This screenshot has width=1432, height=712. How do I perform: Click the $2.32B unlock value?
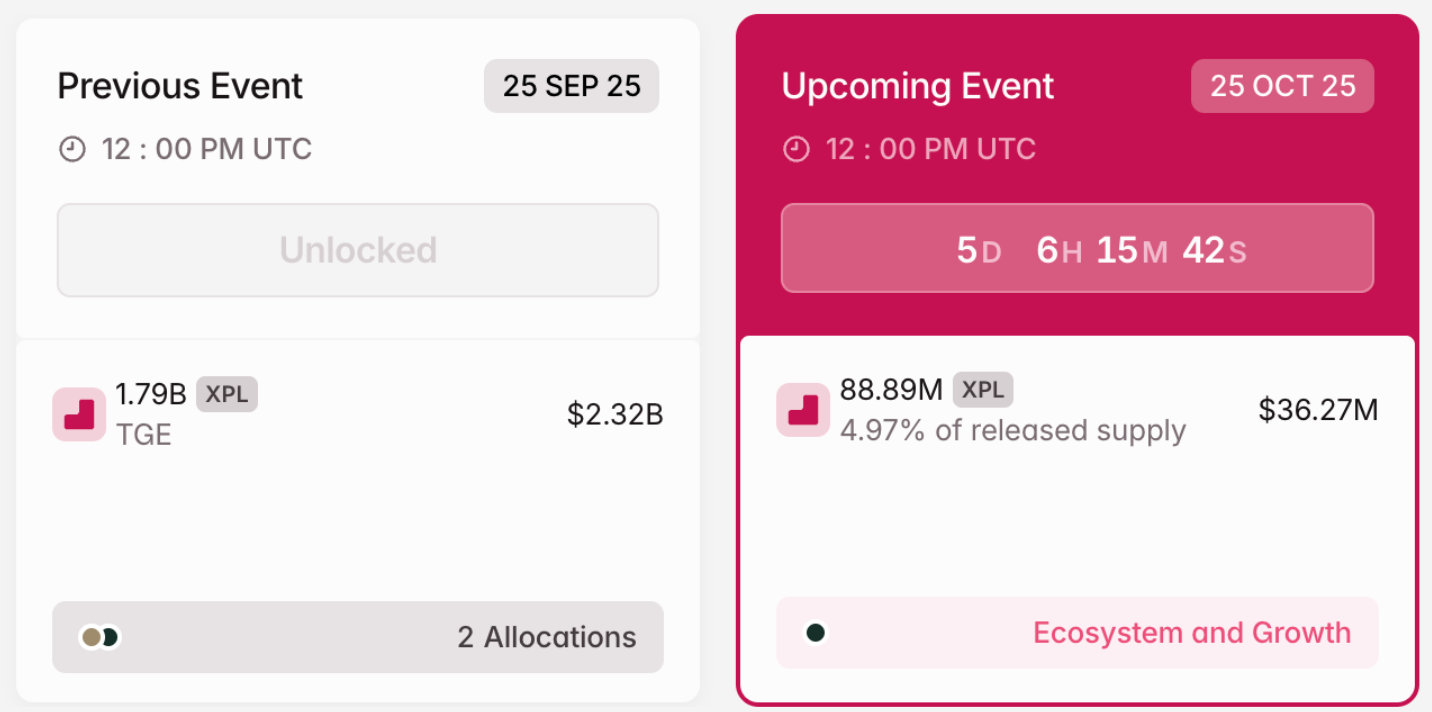pyautogui.click(x=614, y=414)
